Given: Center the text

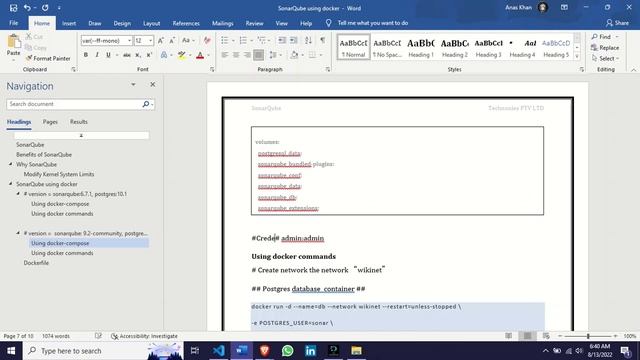Looking at the screenshot, I should (x=236, y=55).
